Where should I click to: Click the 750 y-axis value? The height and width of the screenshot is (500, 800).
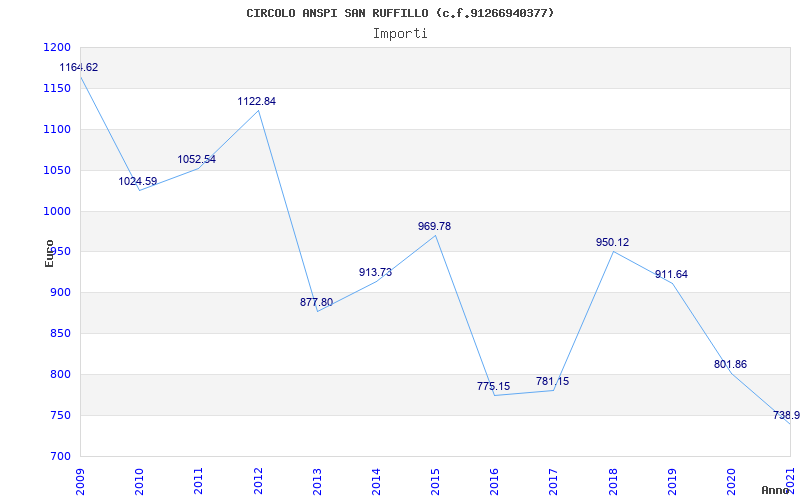tap(60, 415)
